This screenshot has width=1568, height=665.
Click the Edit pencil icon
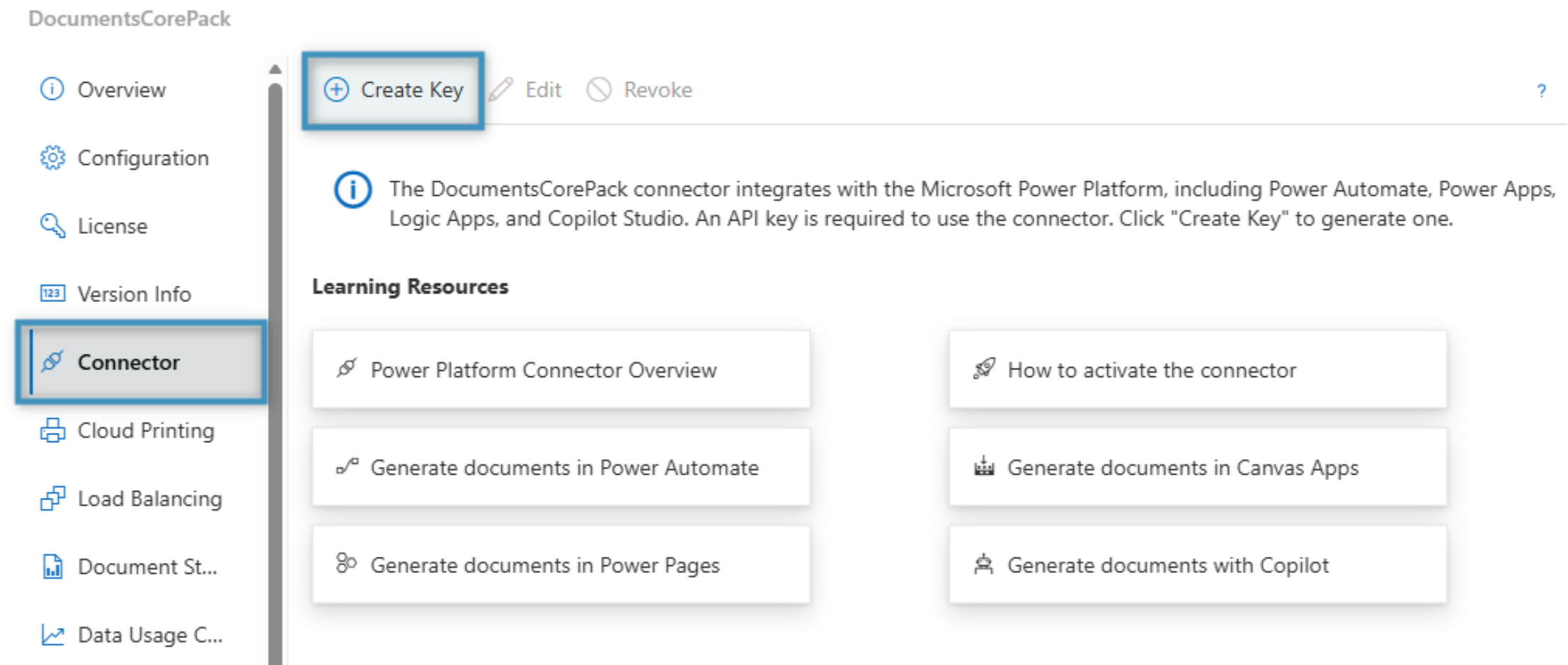[x=501, y=90]
